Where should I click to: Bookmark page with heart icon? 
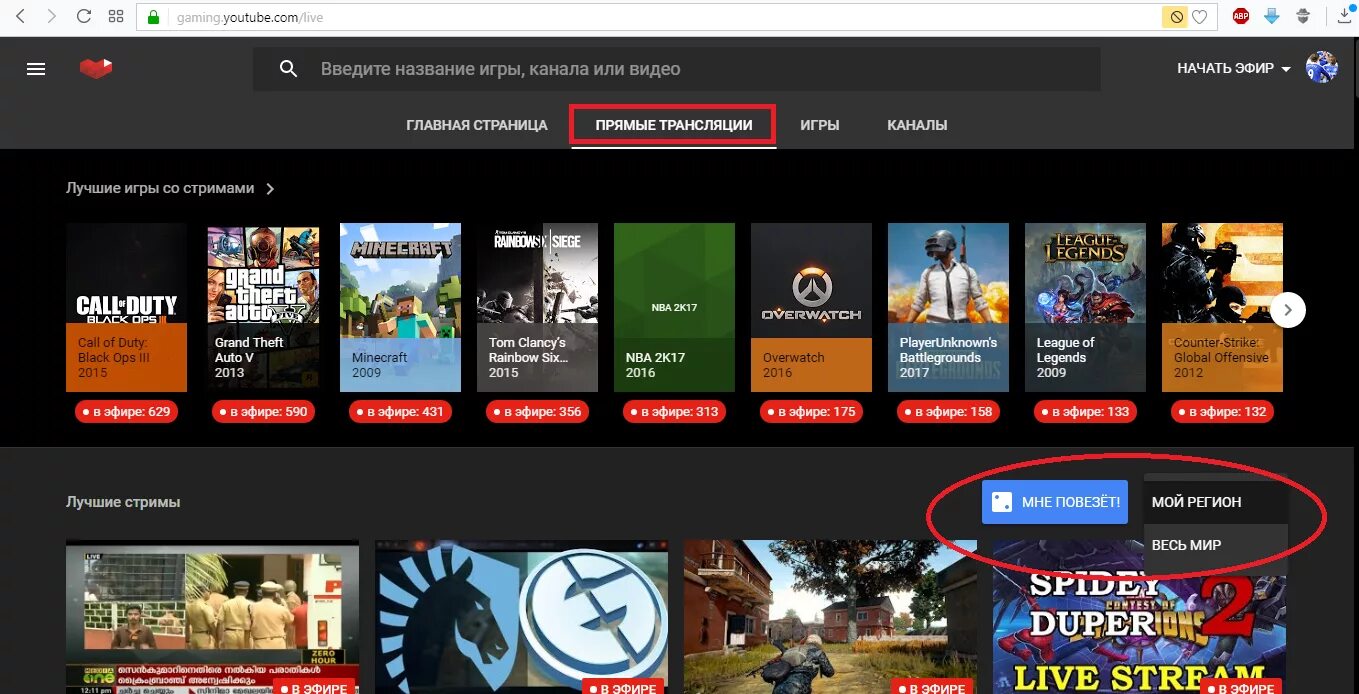point(1199,17)
